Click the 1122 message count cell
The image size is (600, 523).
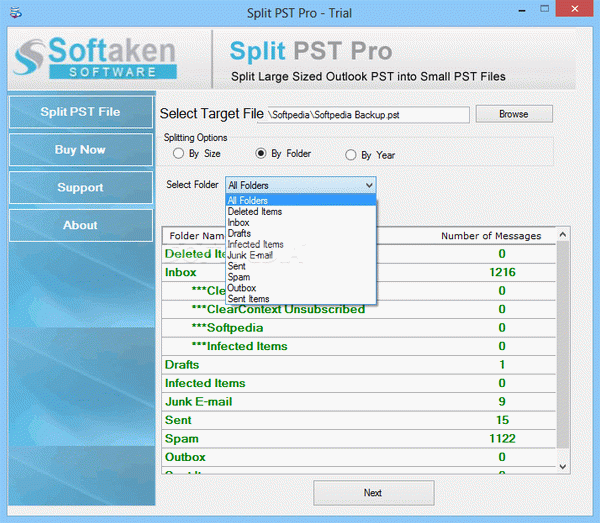pos(502,439)
